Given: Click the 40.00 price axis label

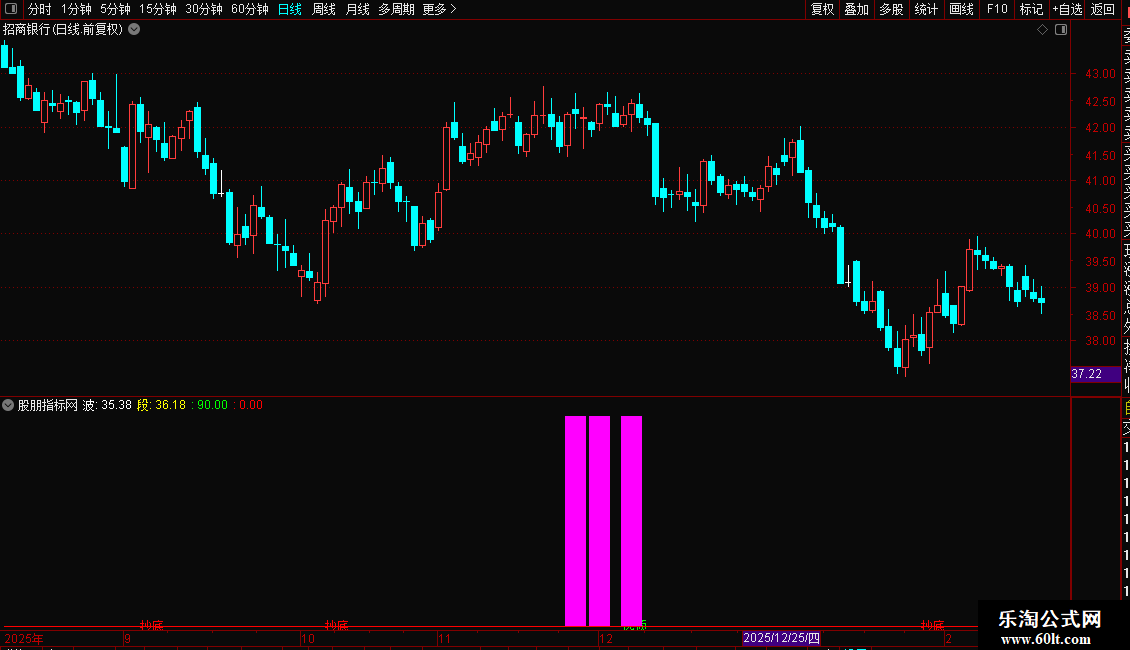Looking at the screenshot, I should 1100,233.
